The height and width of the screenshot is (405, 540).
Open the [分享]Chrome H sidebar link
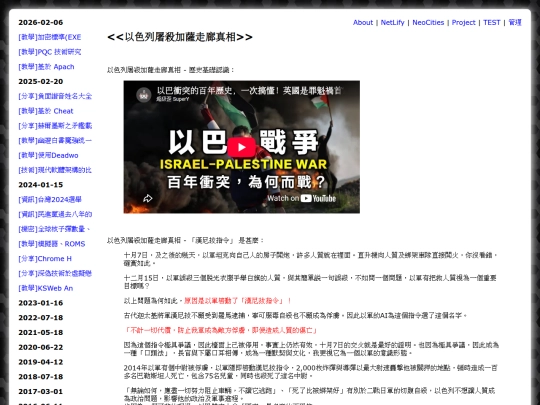click(x=45, y=259)
